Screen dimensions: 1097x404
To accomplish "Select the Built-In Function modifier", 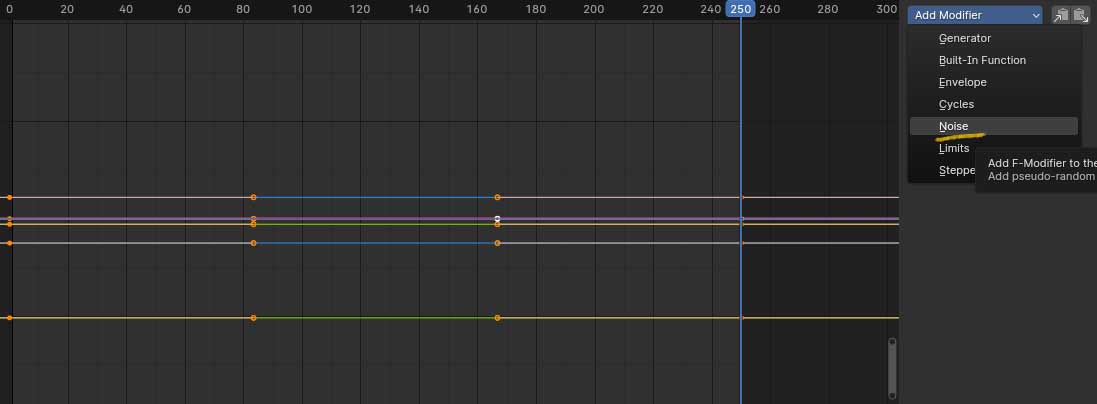I will (981, 60).
